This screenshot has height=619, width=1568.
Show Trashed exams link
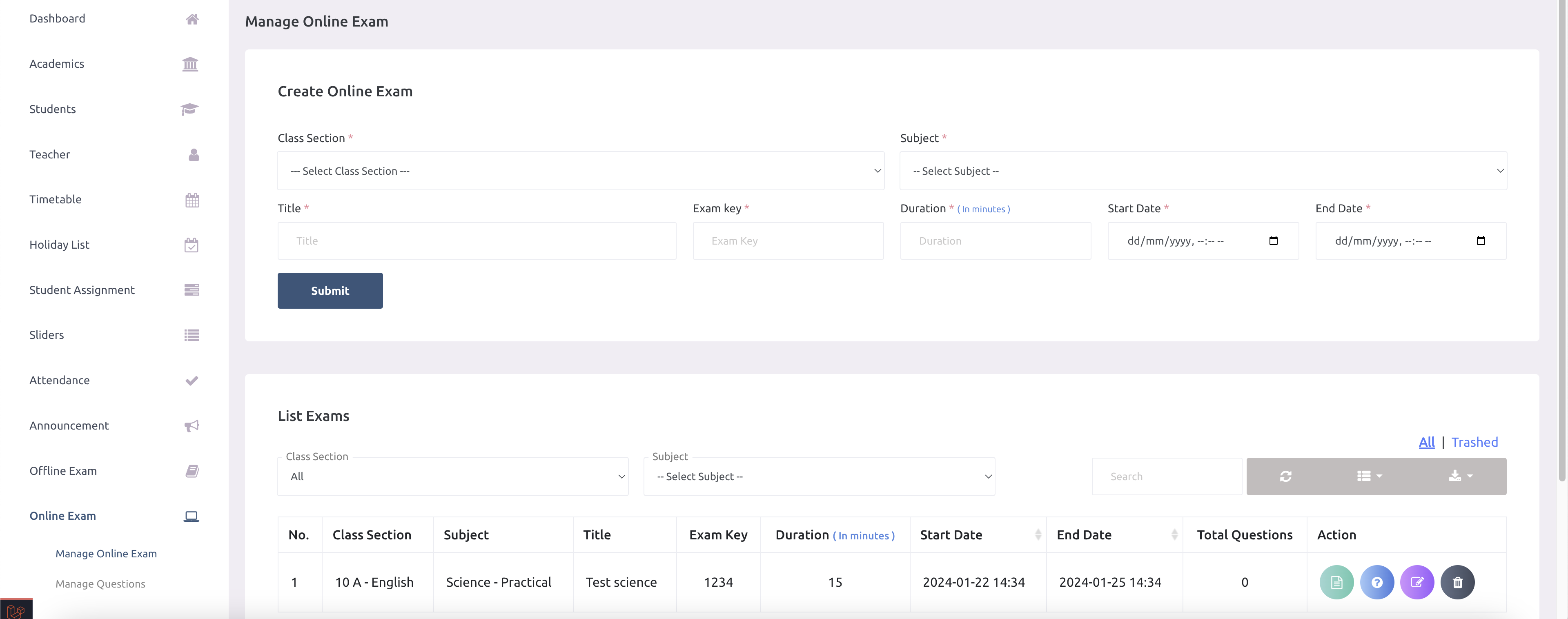[x=1474, y=443]
